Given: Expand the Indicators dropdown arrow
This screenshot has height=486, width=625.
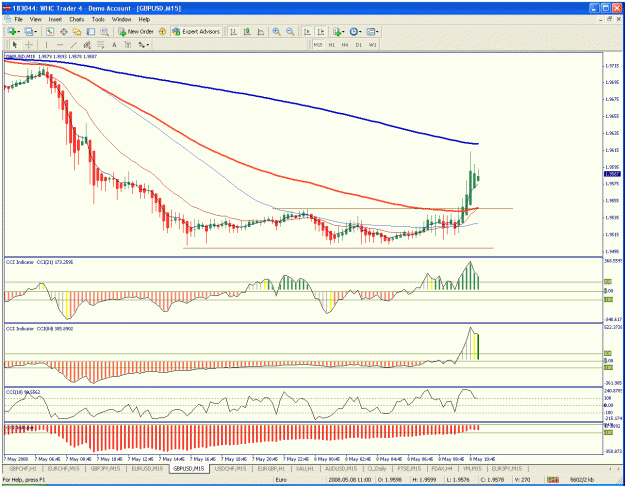Looking at the screenshot, I should coord(344,32).
